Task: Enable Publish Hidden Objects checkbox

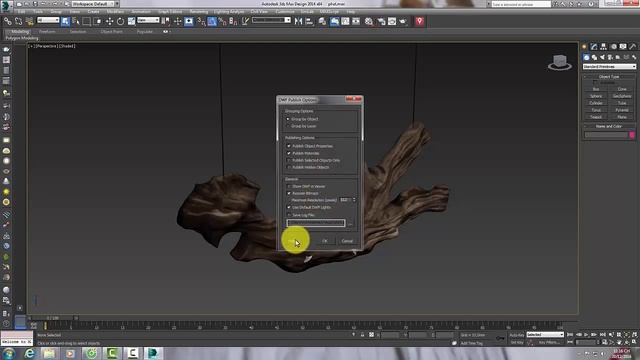Action: (289, 167)
